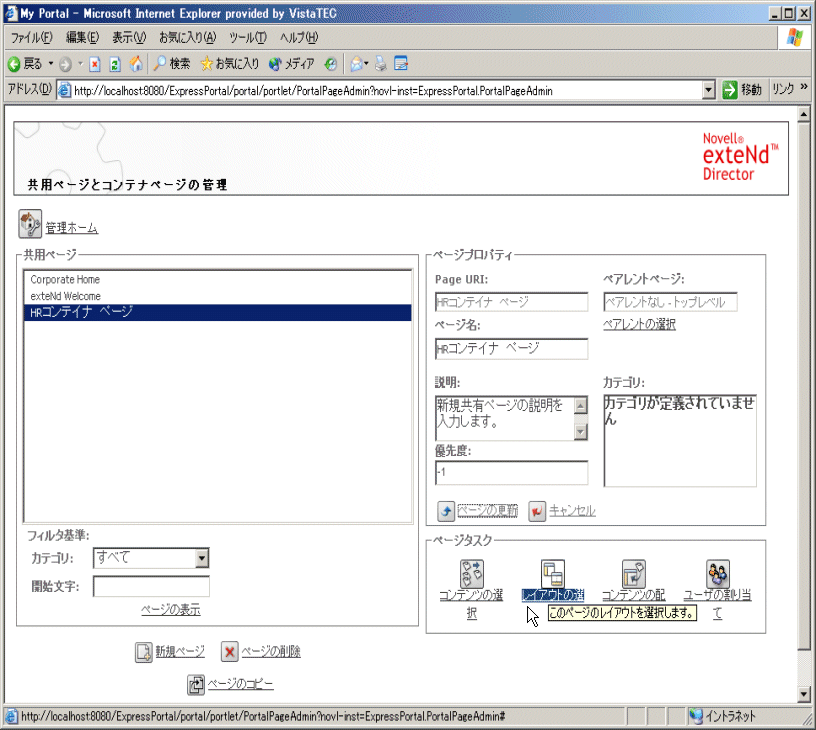This screenshot has height=730, width=816.
Task: Click the History icon in toolbar
Action: pos(330,63)
